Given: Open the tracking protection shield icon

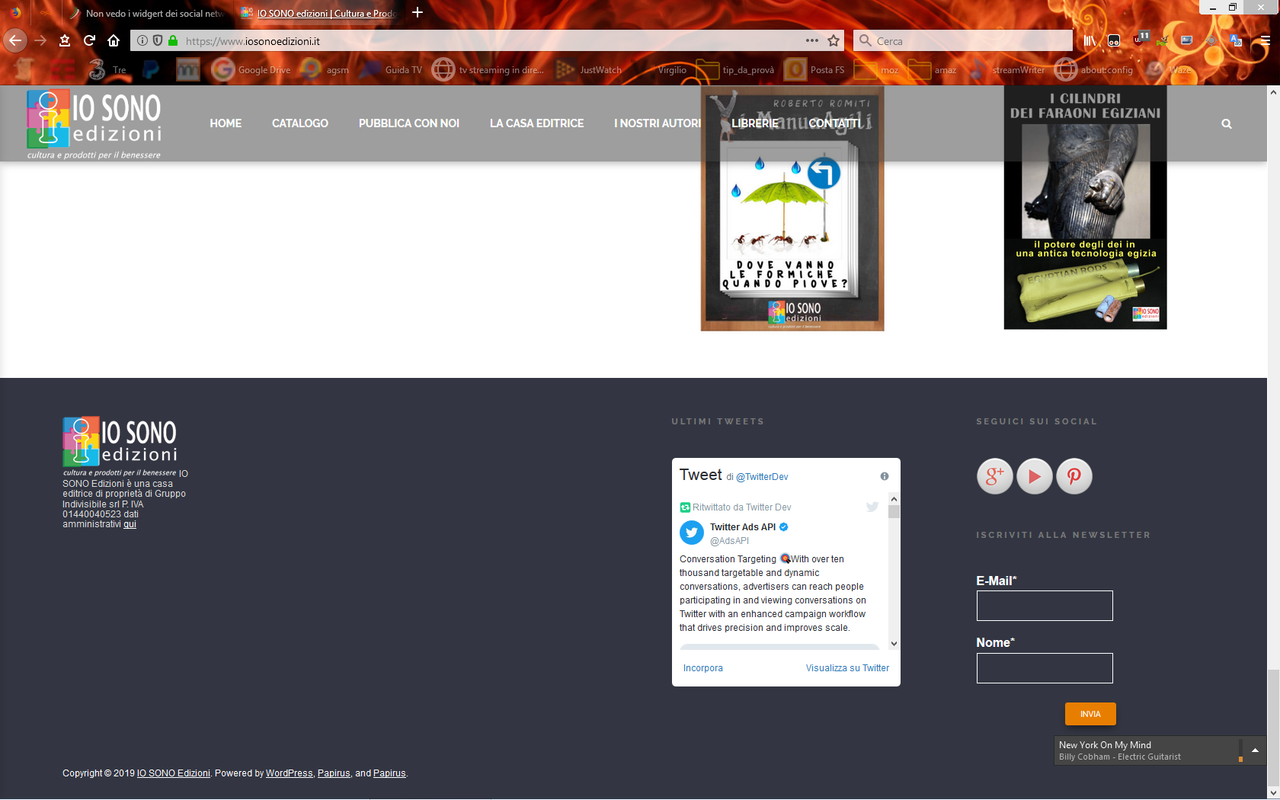Looking at the screenshot, I should pyautogui.click(x=157, y=41).
